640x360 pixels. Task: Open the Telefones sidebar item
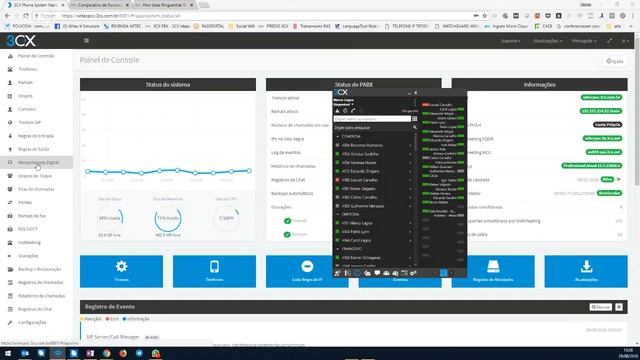[28, 69]
